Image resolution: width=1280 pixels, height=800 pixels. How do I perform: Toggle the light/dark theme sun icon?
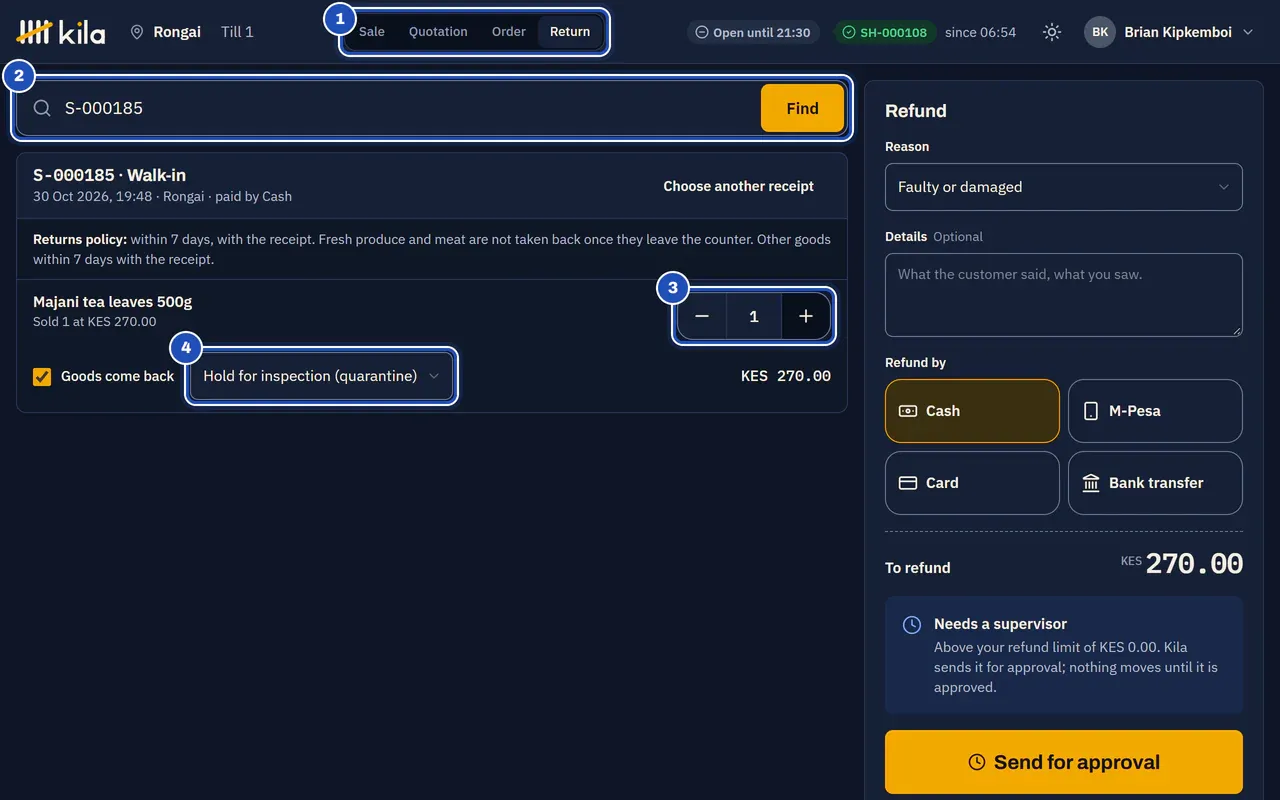pyautogui.click(x=1051, y=32)
